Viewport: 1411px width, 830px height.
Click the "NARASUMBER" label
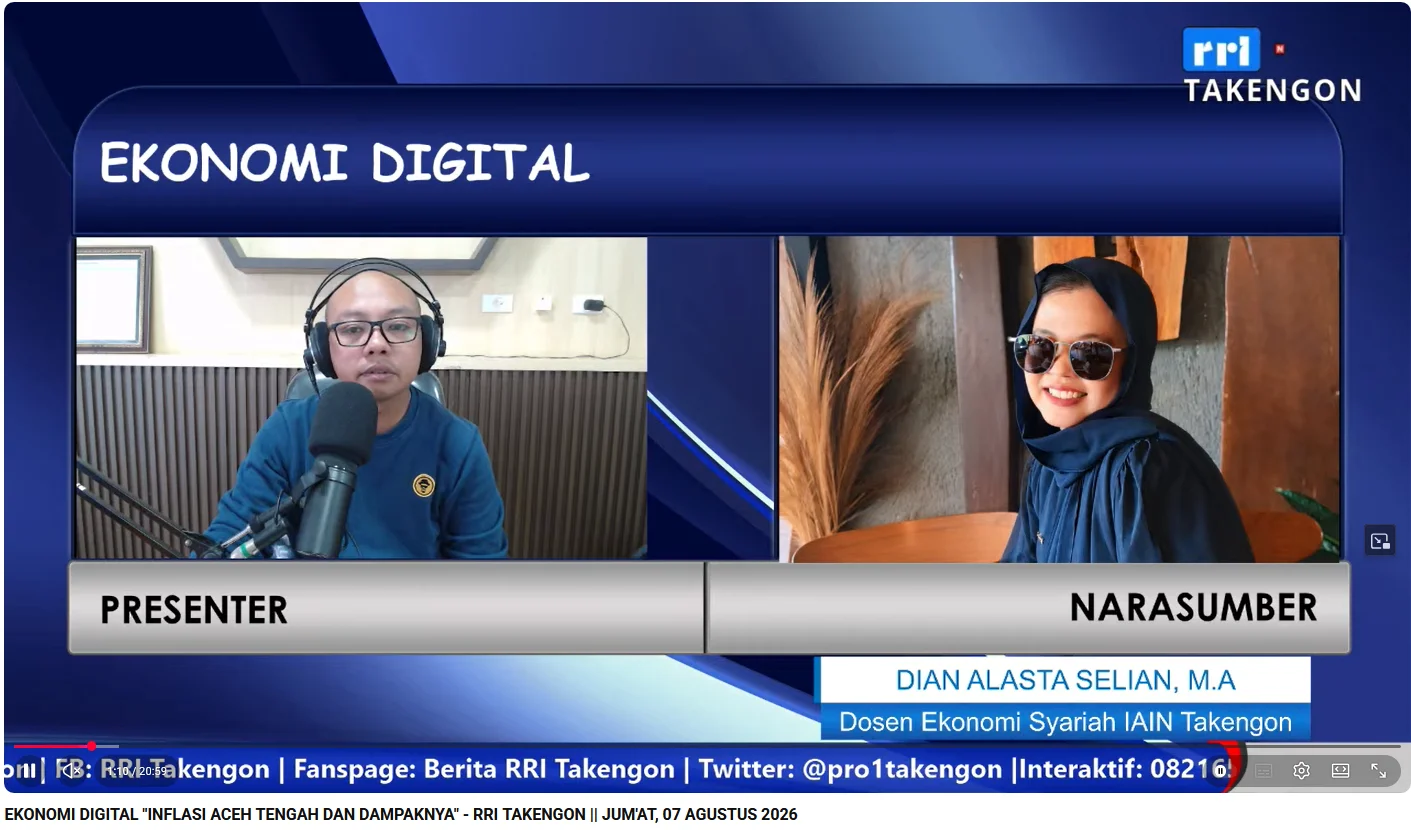[1193, 607]
